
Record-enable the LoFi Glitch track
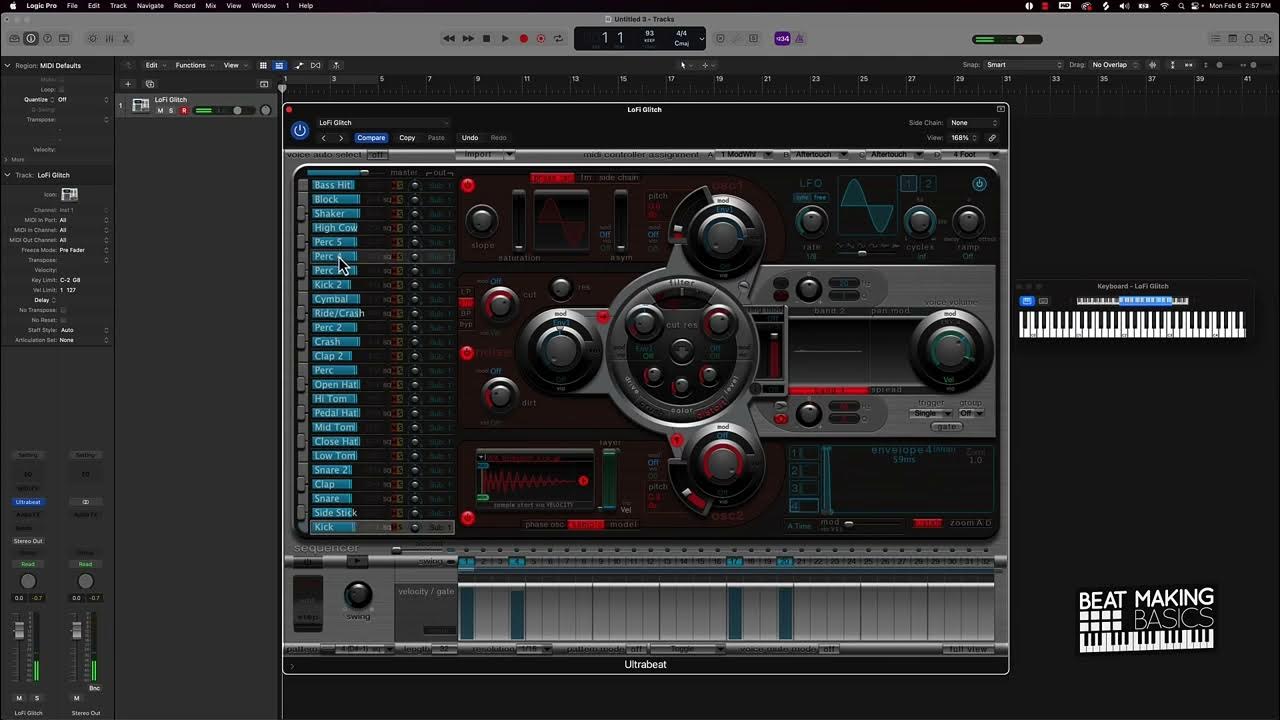point(183,110)
